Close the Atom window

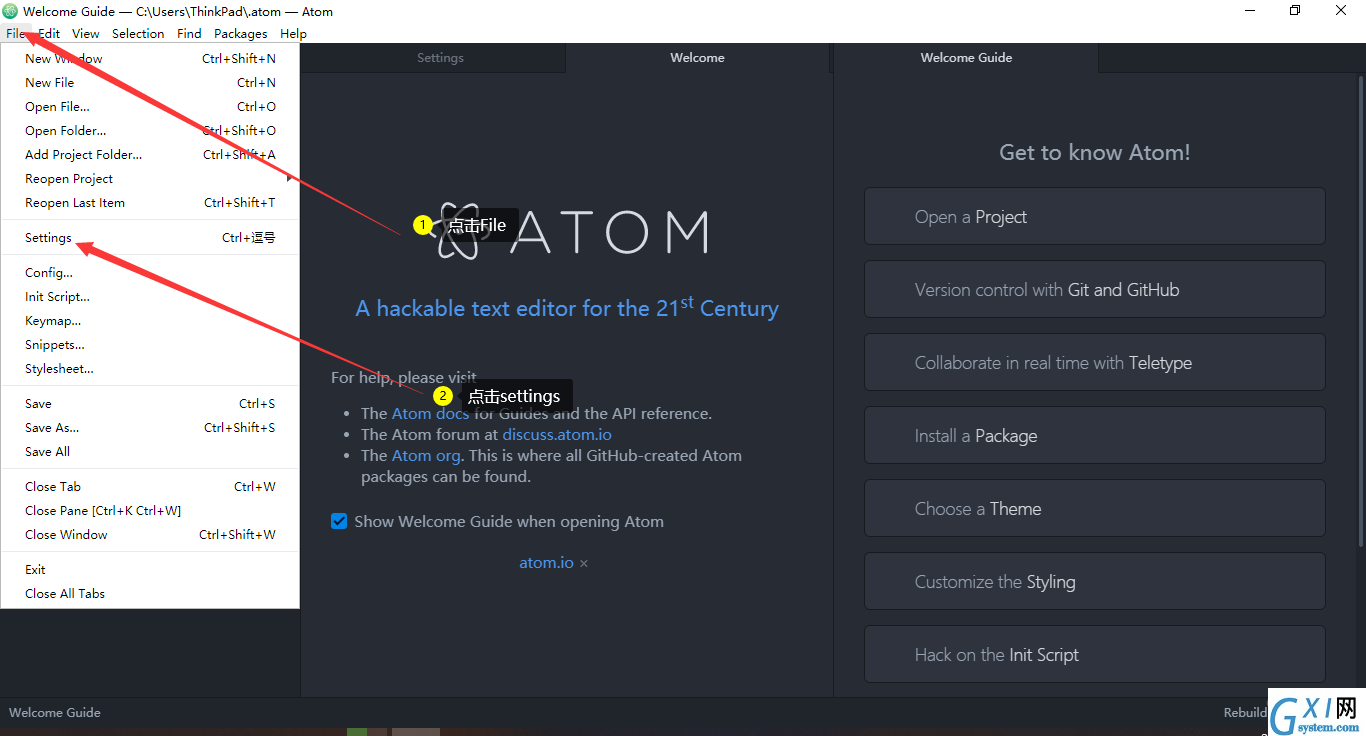1342,11
